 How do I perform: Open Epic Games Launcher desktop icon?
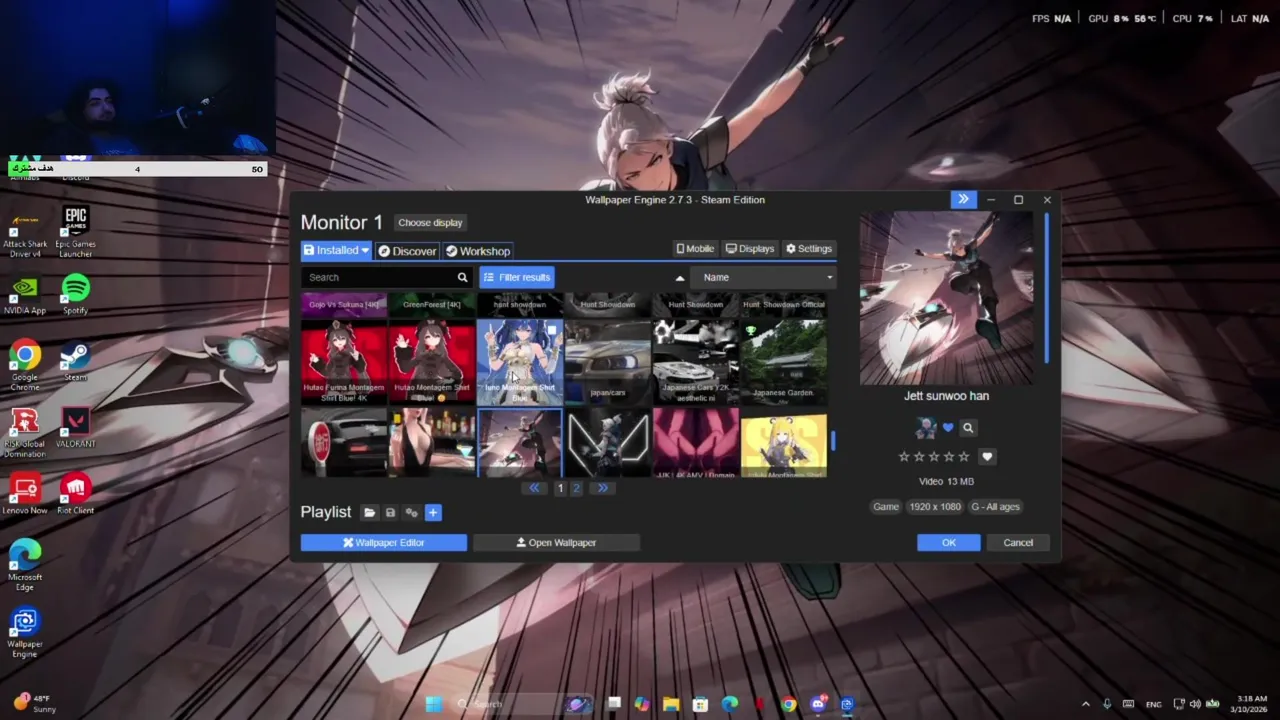76,232
